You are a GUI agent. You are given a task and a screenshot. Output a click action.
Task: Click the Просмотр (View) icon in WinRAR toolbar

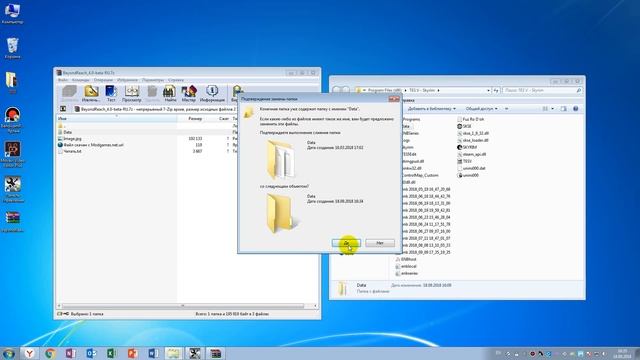point(132,93)
